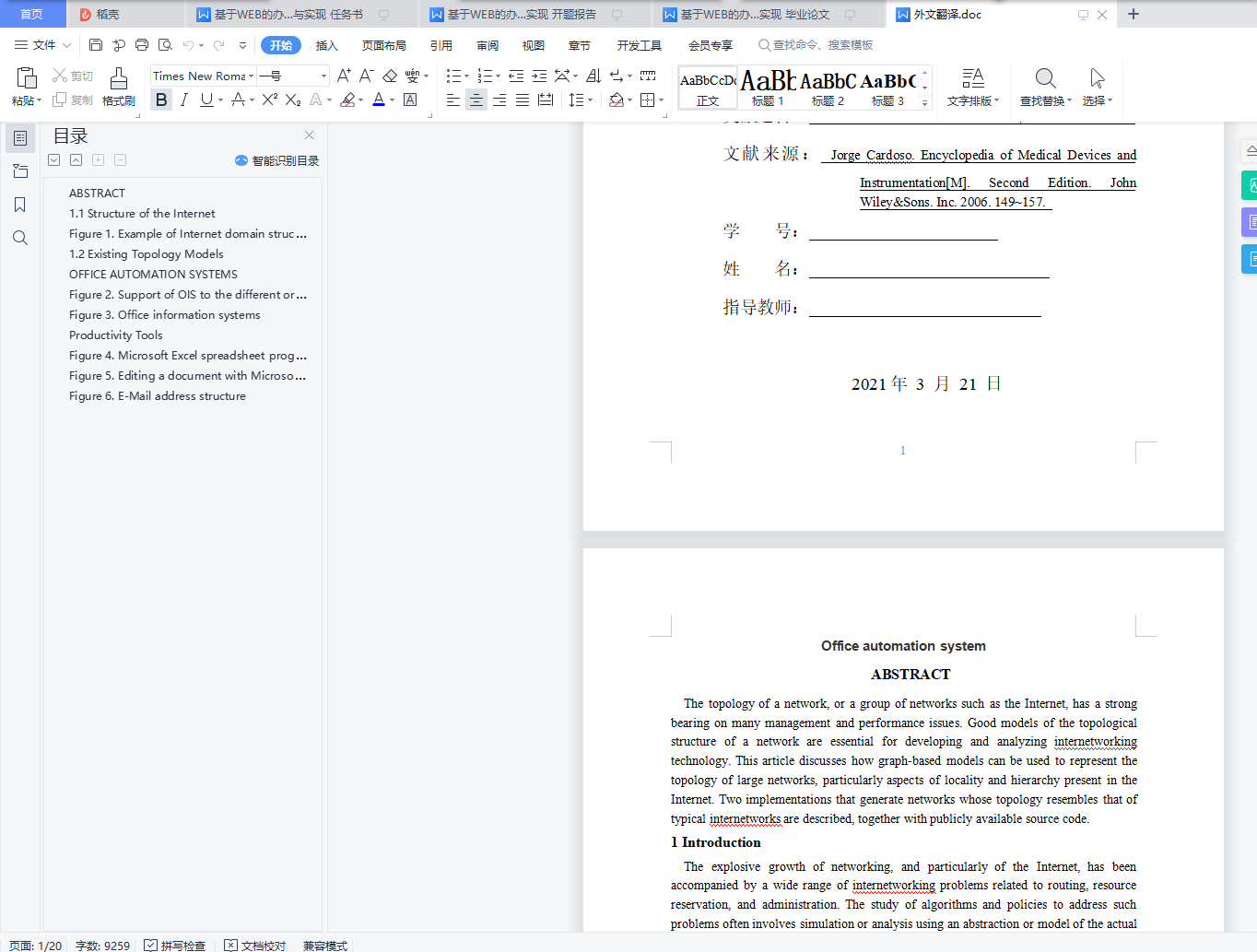The width and height of the screenshot is (1257, 952).
Task: Increase paragraph indent
Action: (x=539, y=76)
